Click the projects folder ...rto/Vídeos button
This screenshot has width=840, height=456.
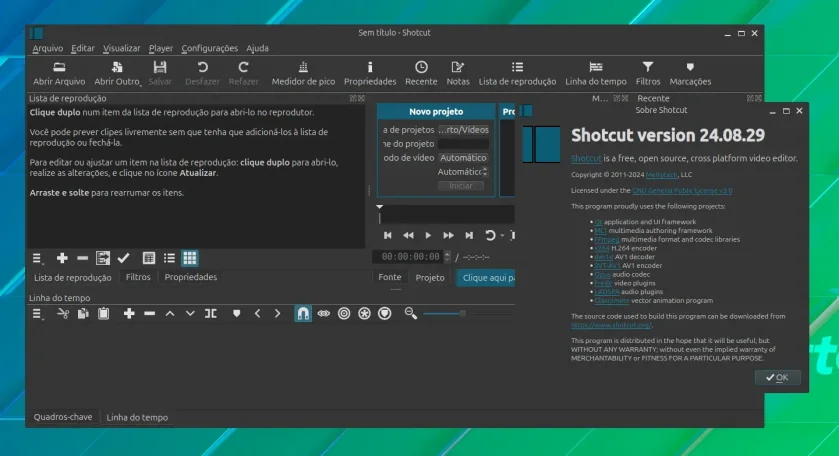(x=463, y=130)
